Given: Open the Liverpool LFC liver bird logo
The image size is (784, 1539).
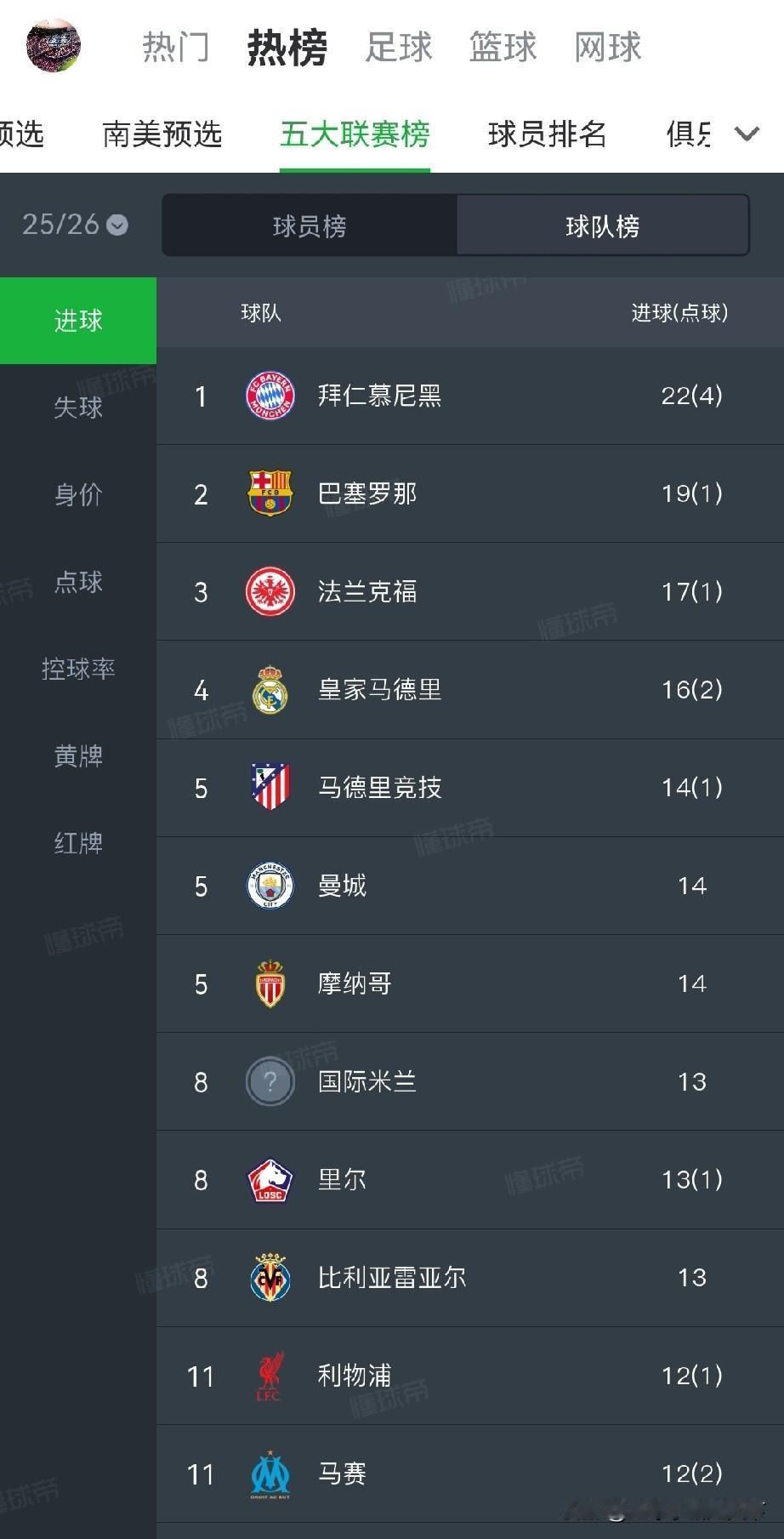Looking at the screenshot, I should [270, 1376].
